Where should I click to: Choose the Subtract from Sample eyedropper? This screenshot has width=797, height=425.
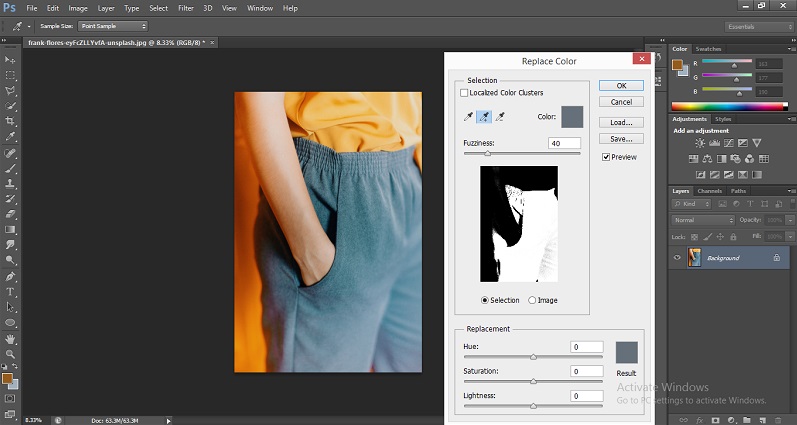tap(500, 117)
